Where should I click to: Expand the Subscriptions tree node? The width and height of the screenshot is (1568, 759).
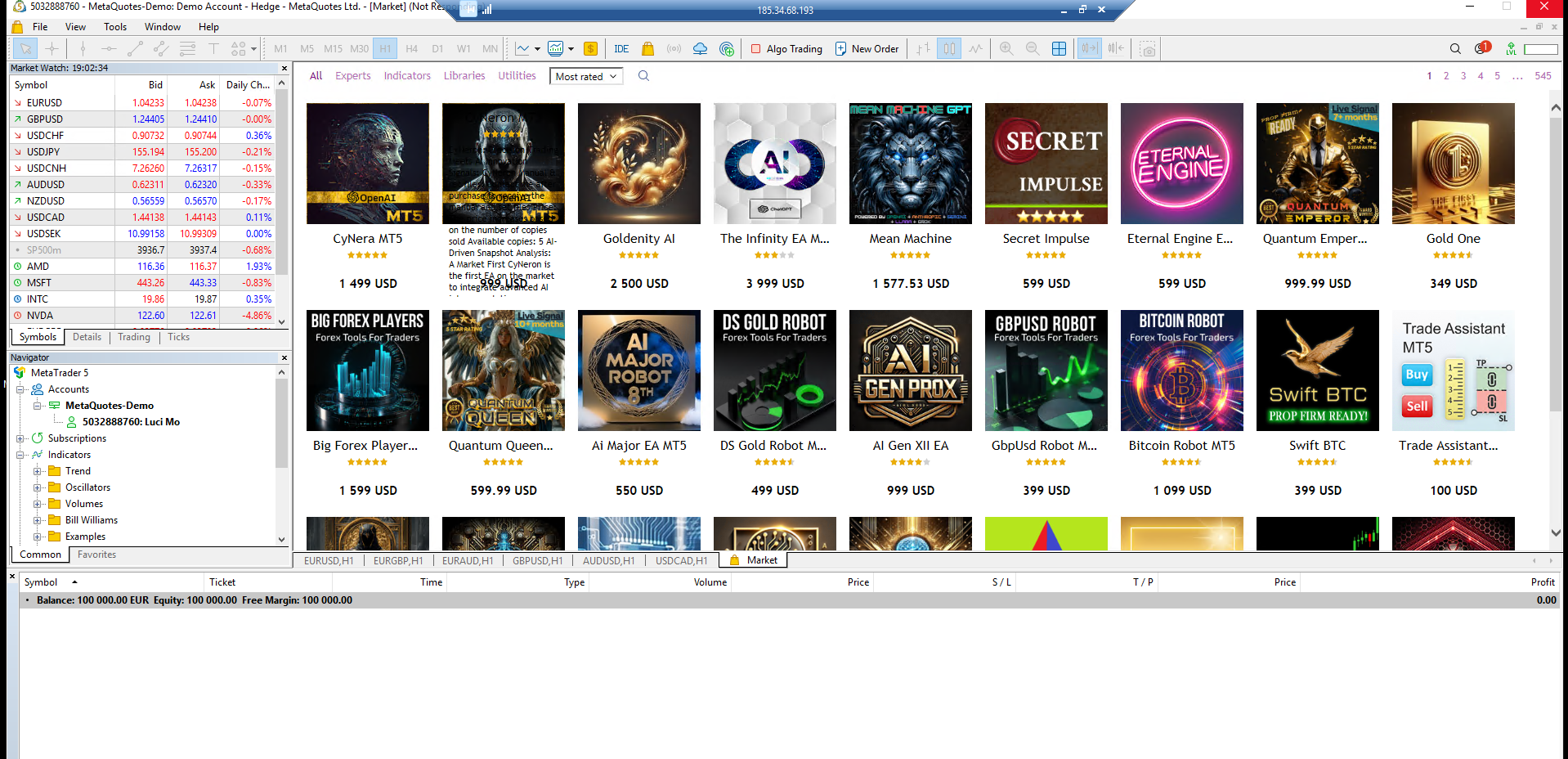(21, 438)
